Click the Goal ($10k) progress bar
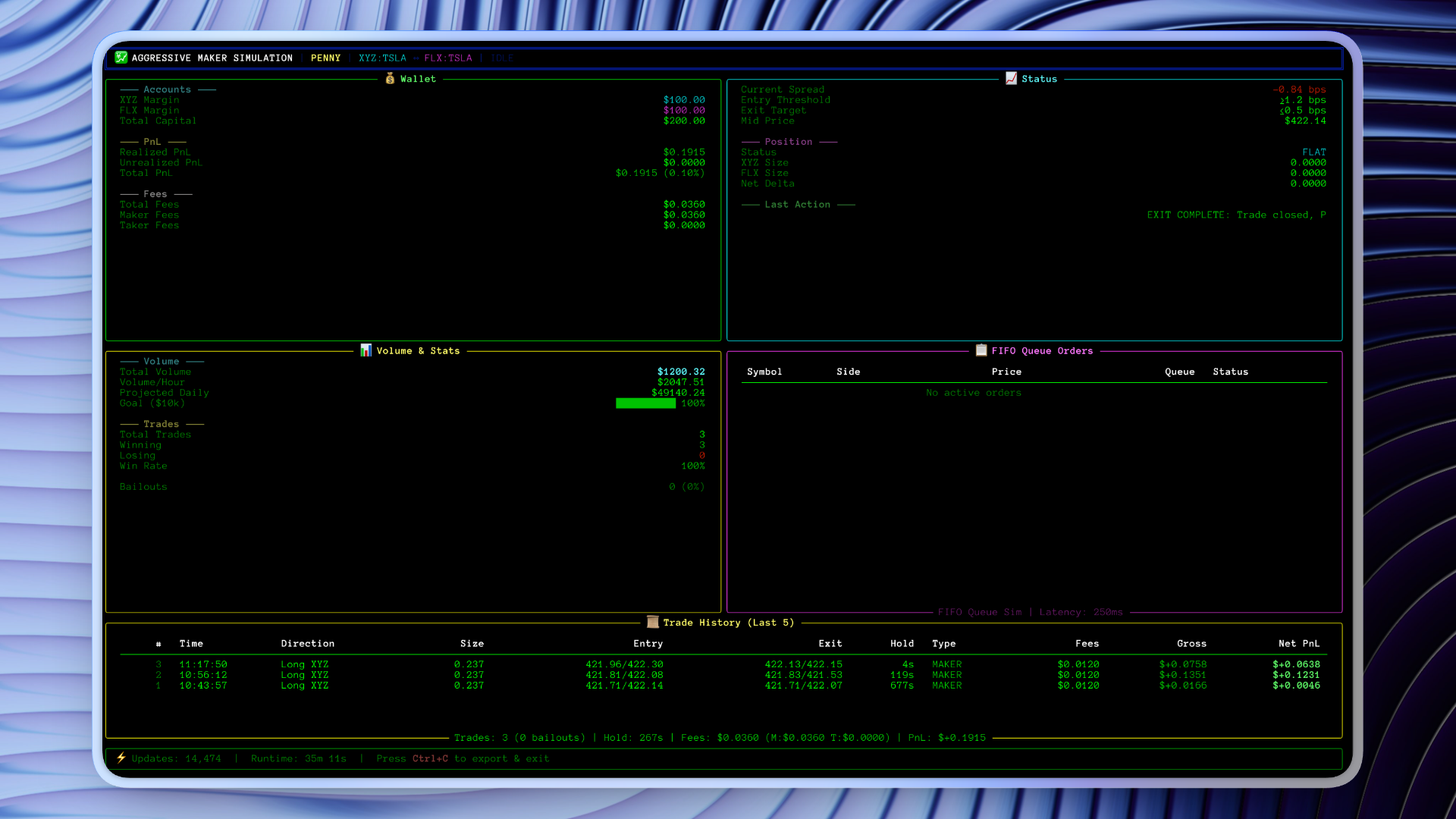This screenshot has width=1456, height=819. pyautogui.click(x=645, y=403)
